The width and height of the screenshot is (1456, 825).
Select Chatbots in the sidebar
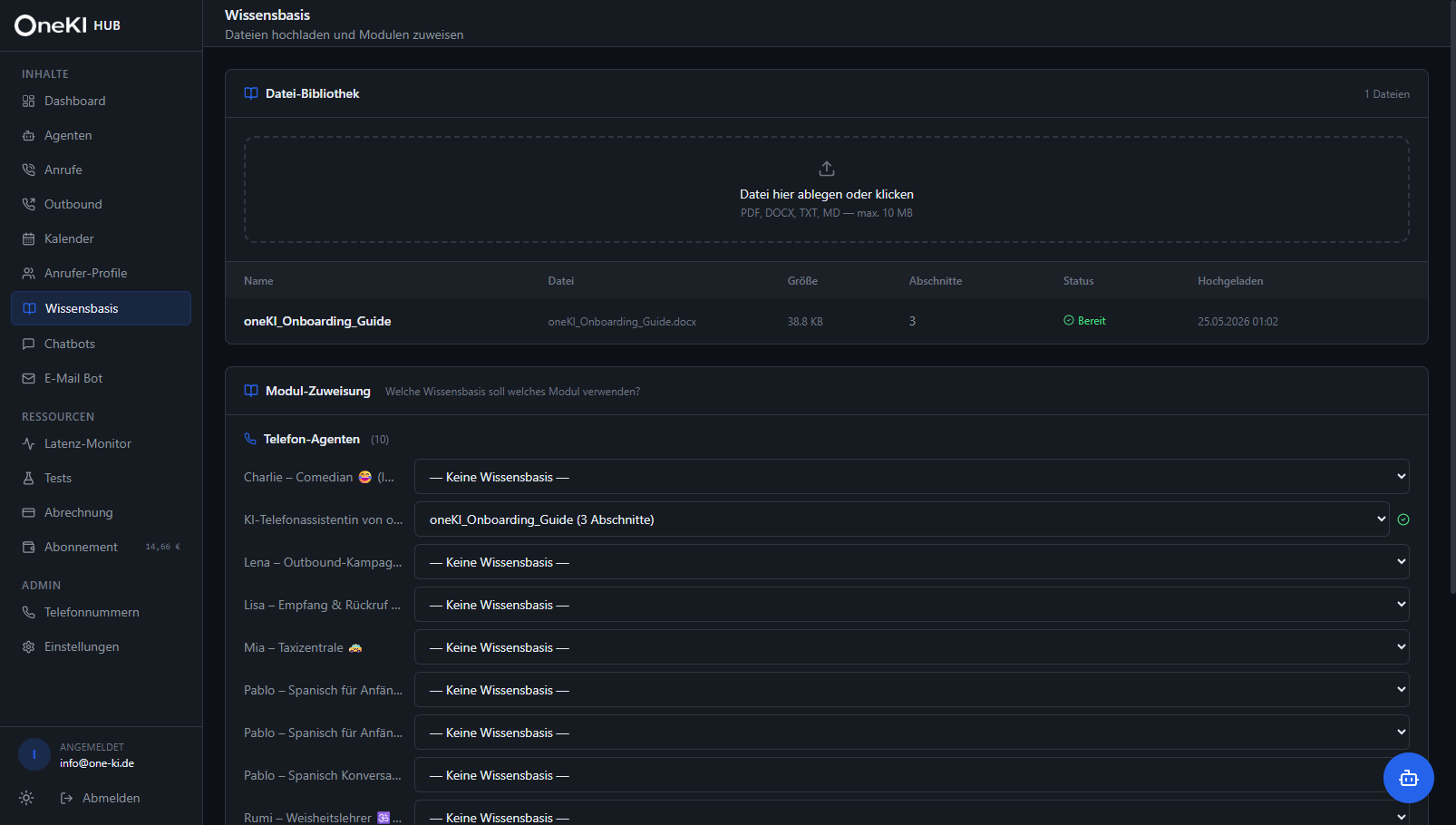point(101,345)
